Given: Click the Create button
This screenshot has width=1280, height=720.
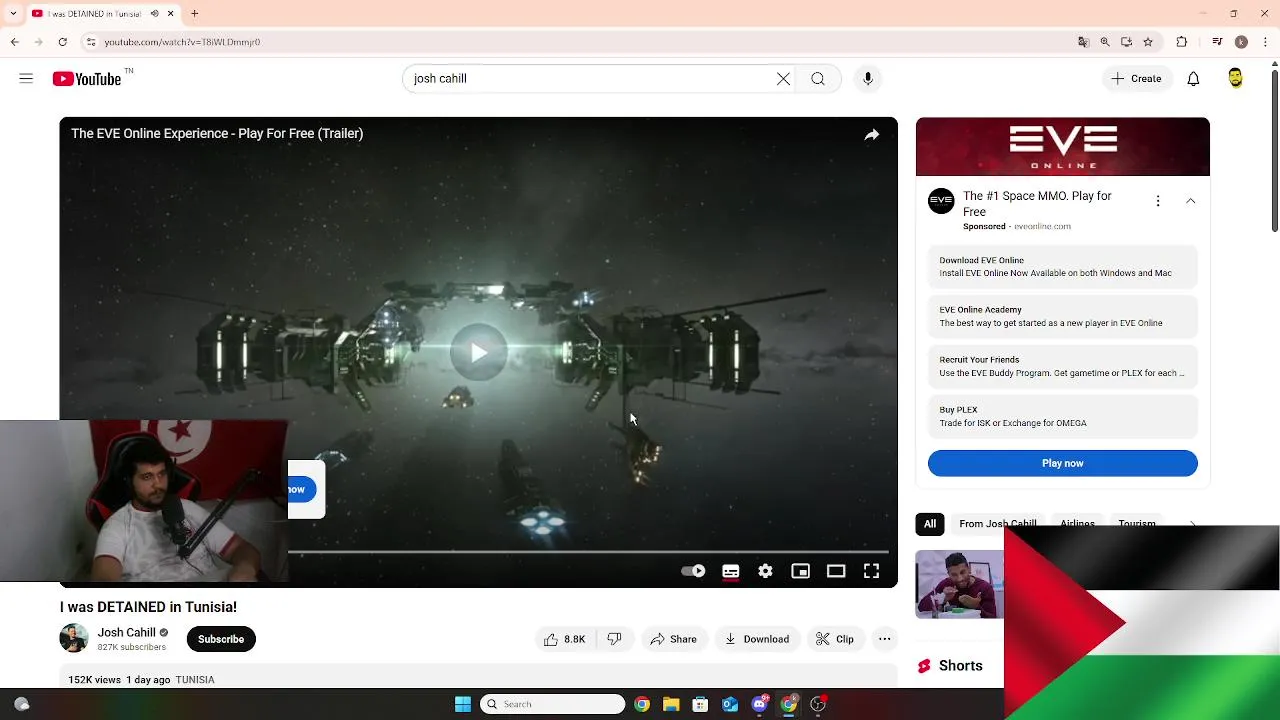Looking at the screenshot, I should tap(1136, 79).
